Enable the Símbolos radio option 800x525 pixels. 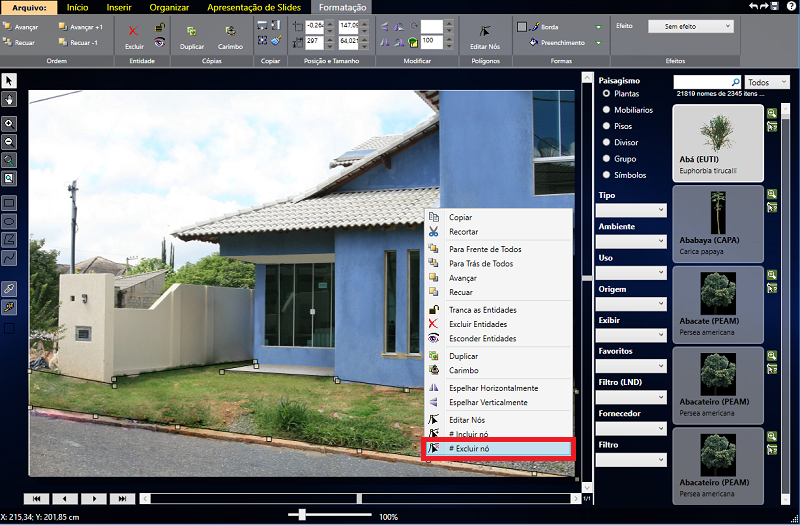(x=606, y=174)
